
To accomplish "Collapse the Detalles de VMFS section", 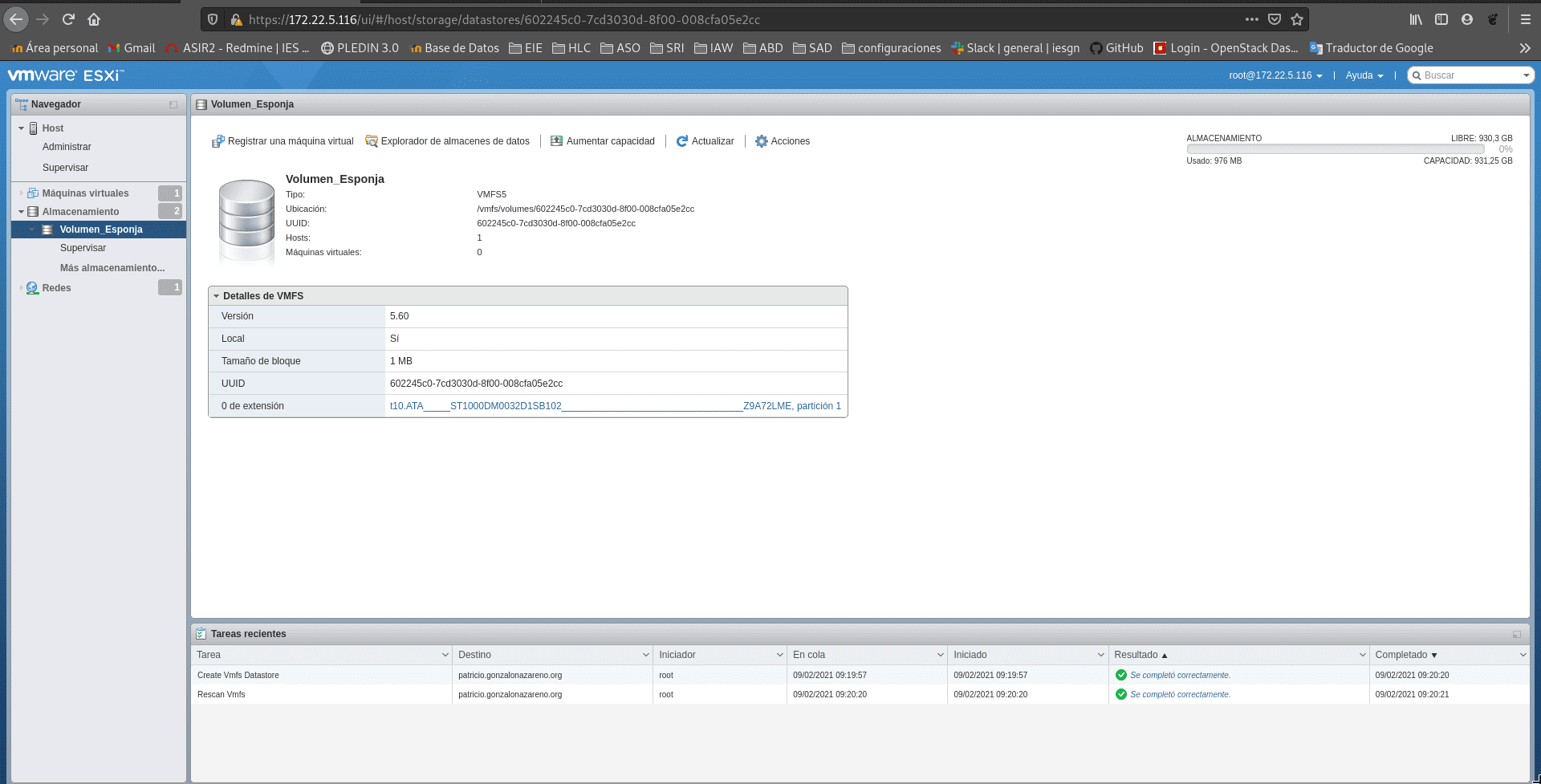I will 217,296.
